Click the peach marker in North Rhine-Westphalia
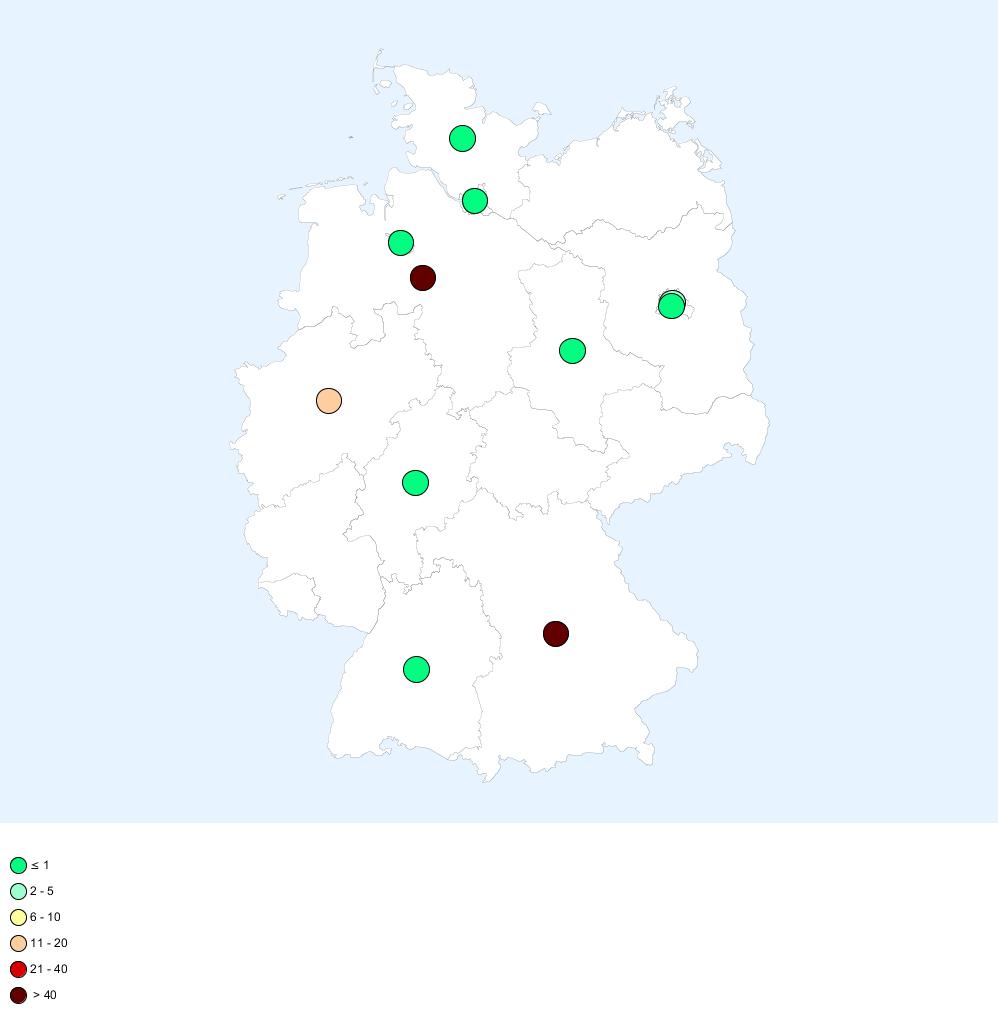This screenshot has height=1010, width=998. click(329, 401)
